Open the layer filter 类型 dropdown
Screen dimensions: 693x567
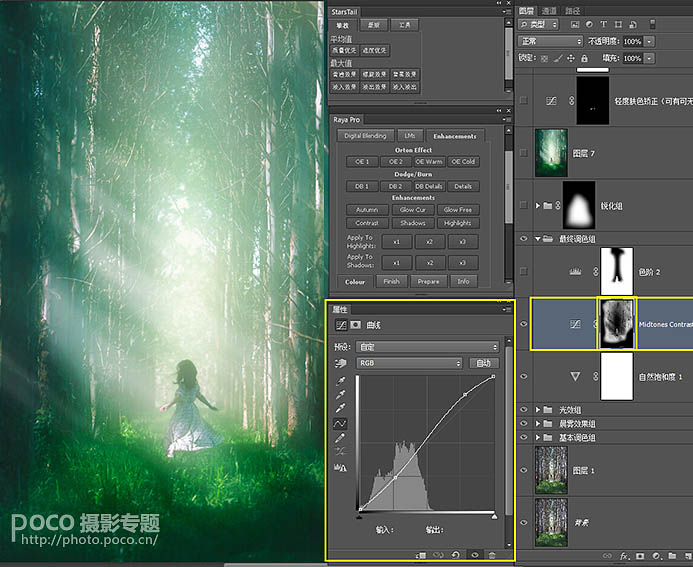point(538,24)
